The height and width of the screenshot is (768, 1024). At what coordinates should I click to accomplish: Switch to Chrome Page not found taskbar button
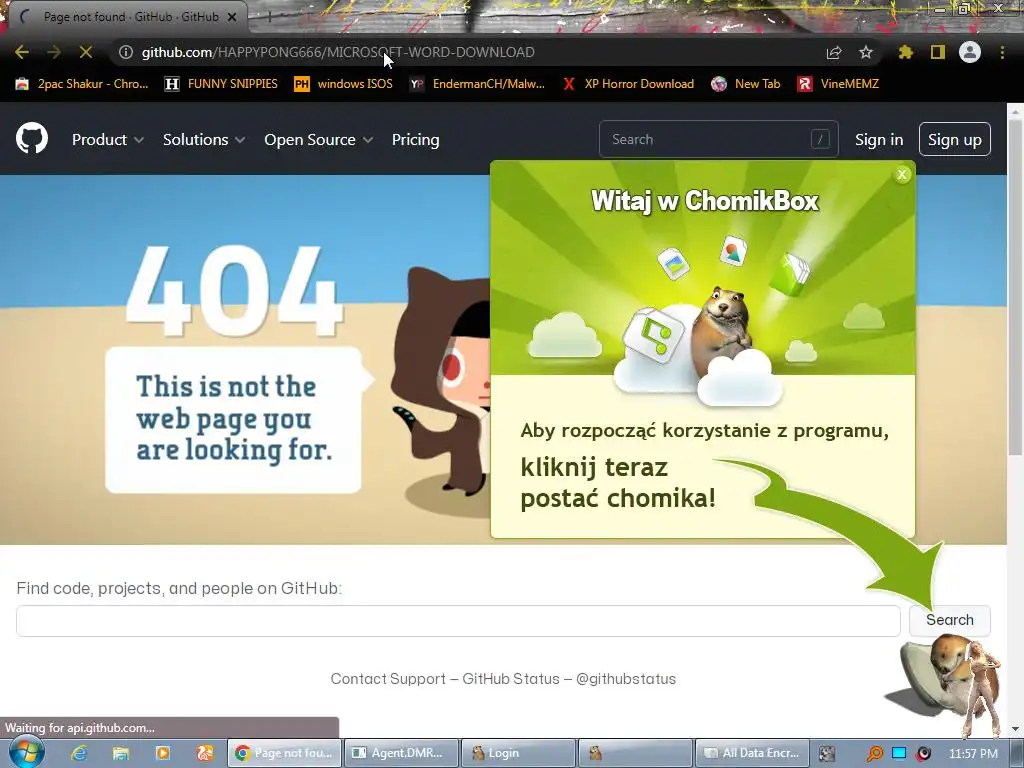click(284, 753)
